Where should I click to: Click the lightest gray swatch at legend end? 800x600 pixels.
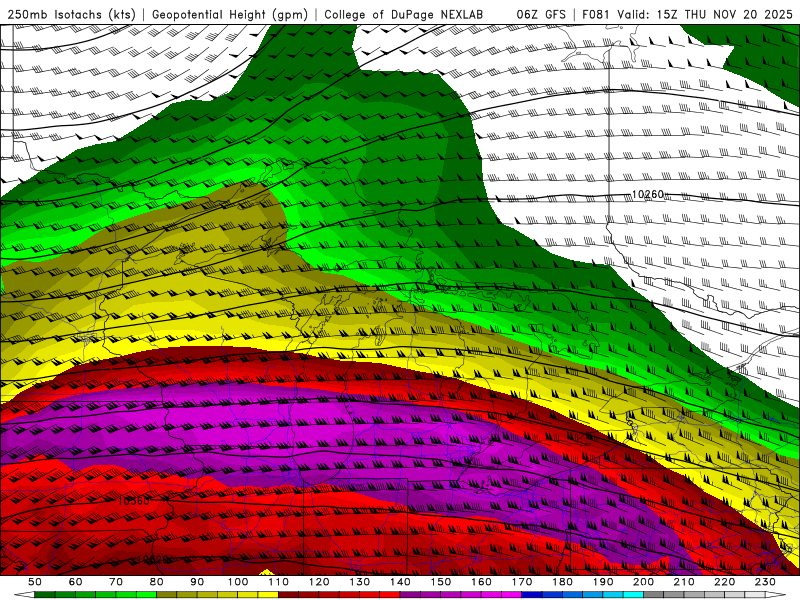755,595
